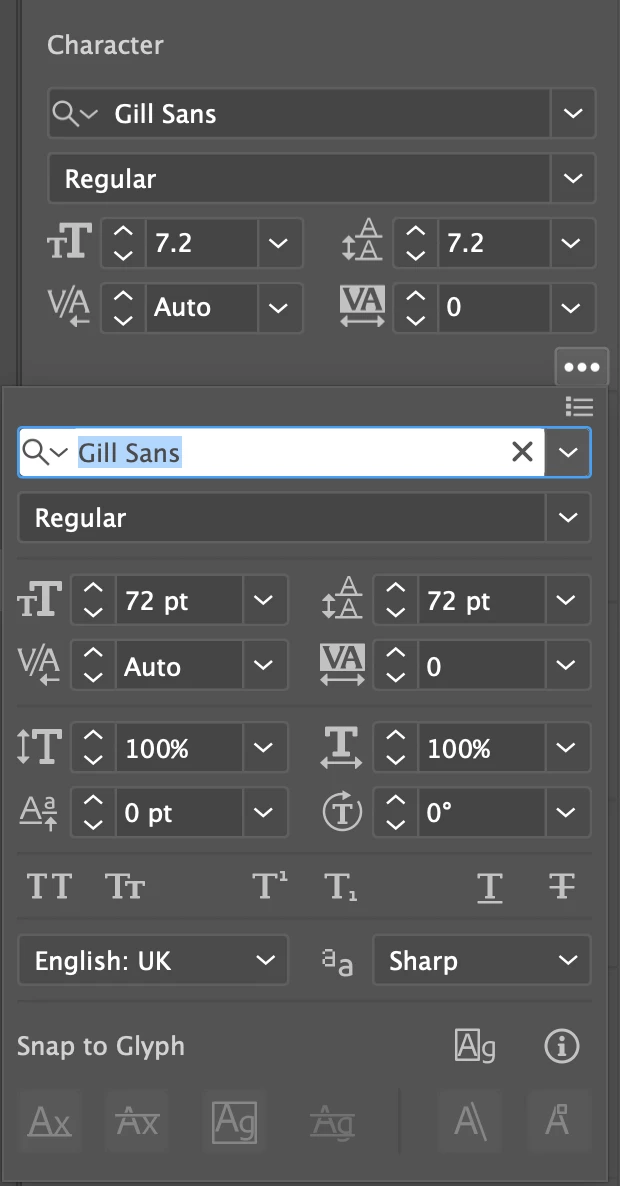
Task: Click the Character panel heading
Action: click(x=105, y=45)
